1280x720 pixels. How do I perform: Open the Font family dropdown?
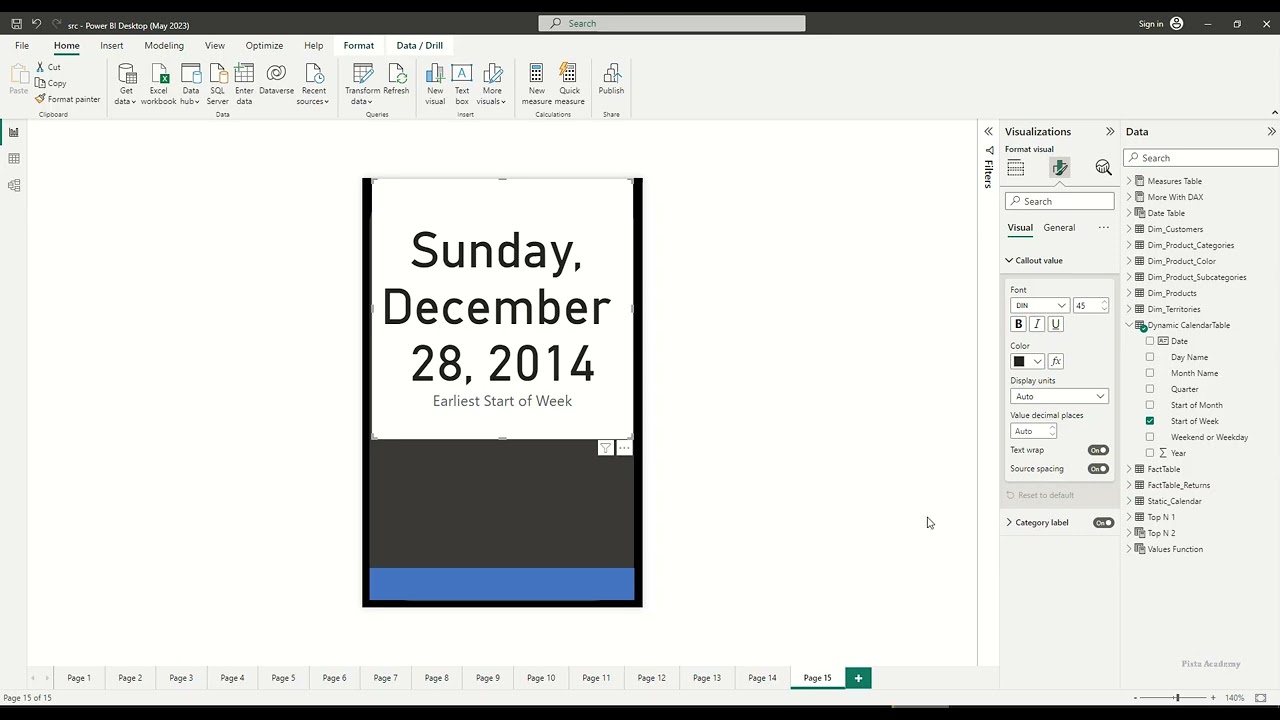click(1040, 306)
